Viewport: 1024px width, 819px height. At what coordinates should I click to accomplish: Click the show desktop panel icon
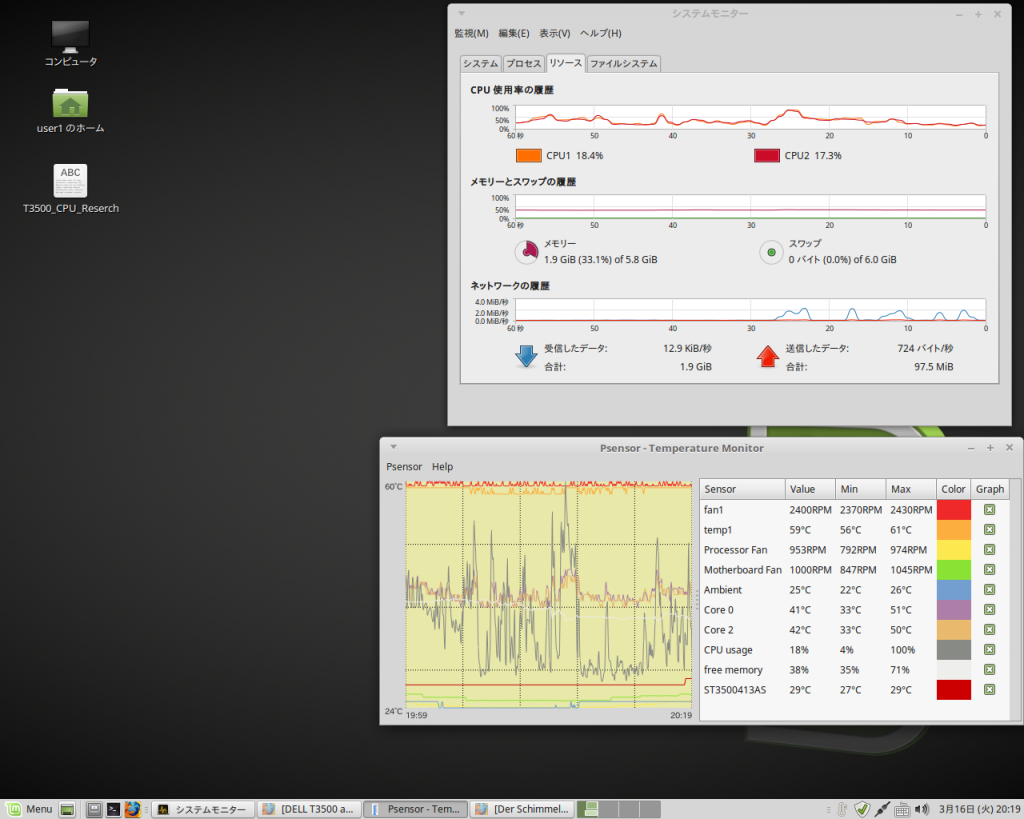coord(68,809)
